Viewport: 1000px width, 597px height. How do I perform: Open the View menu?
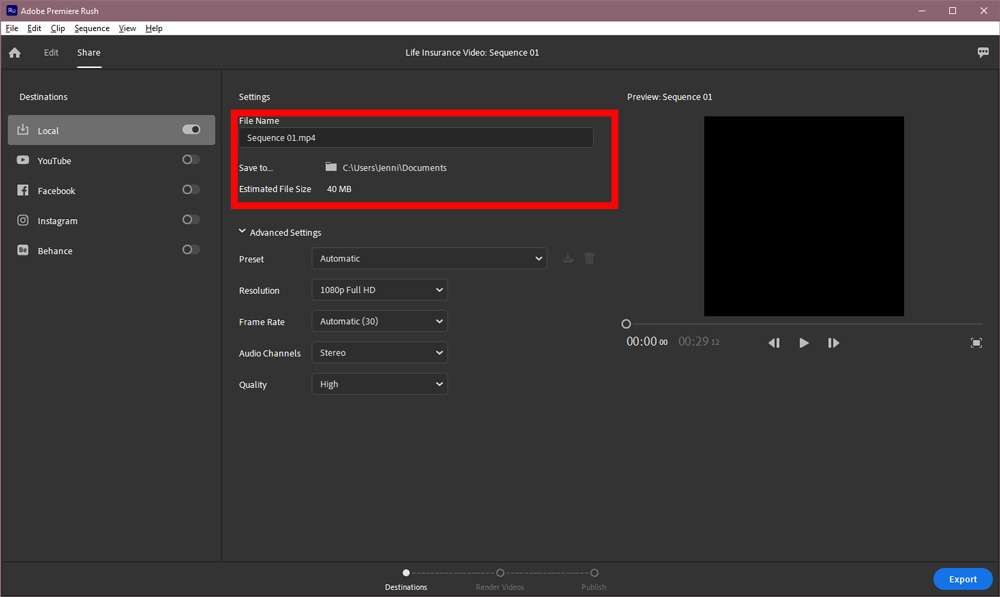[127, 28]
